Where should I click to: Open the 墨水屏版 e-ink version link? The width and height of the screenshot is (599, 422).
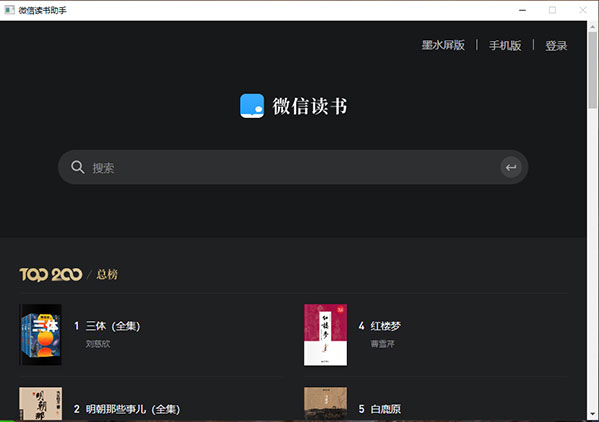(443, 45)
